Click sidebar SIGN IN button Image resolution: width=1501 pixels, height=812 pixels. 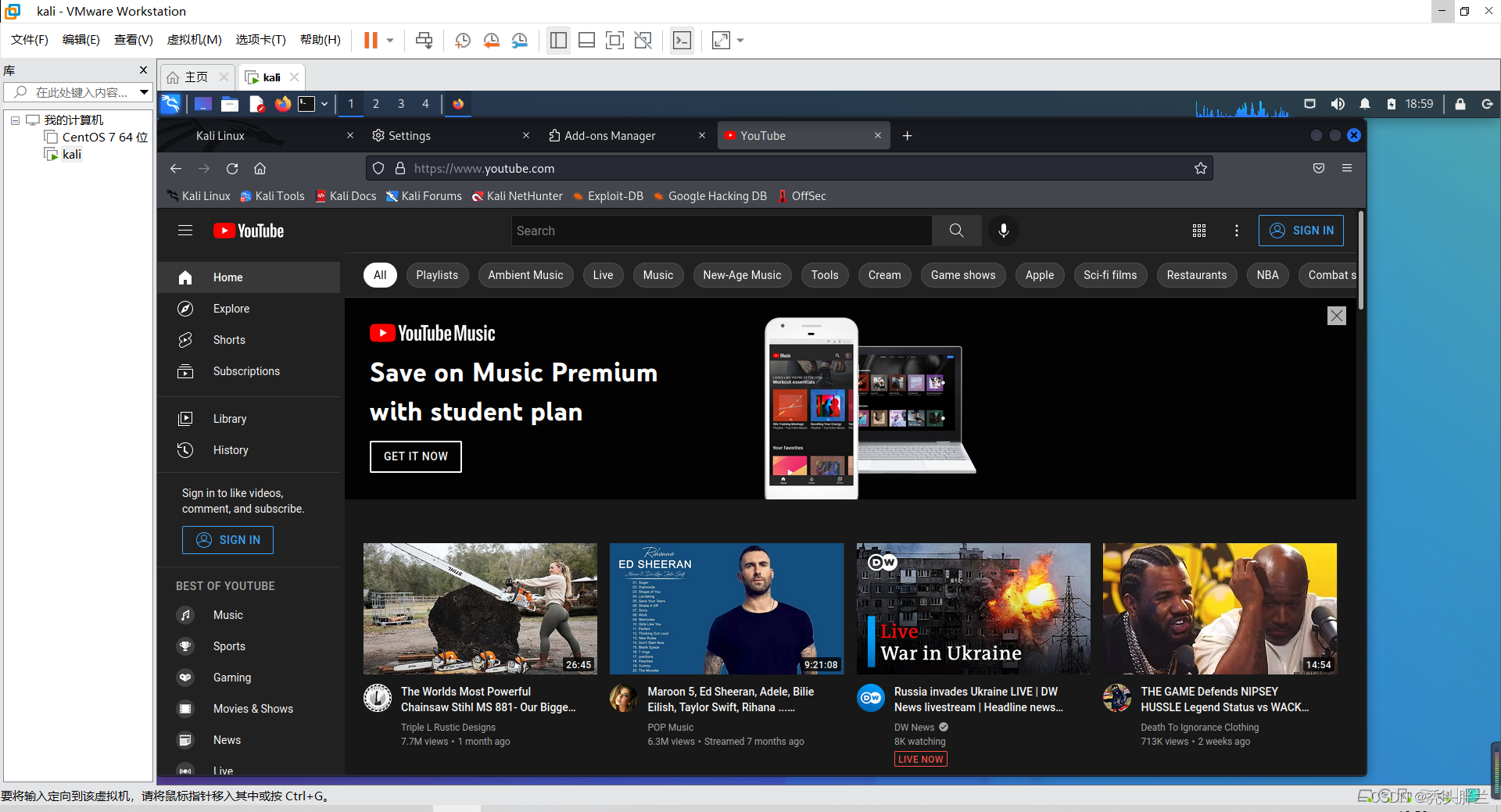(227, 540)
